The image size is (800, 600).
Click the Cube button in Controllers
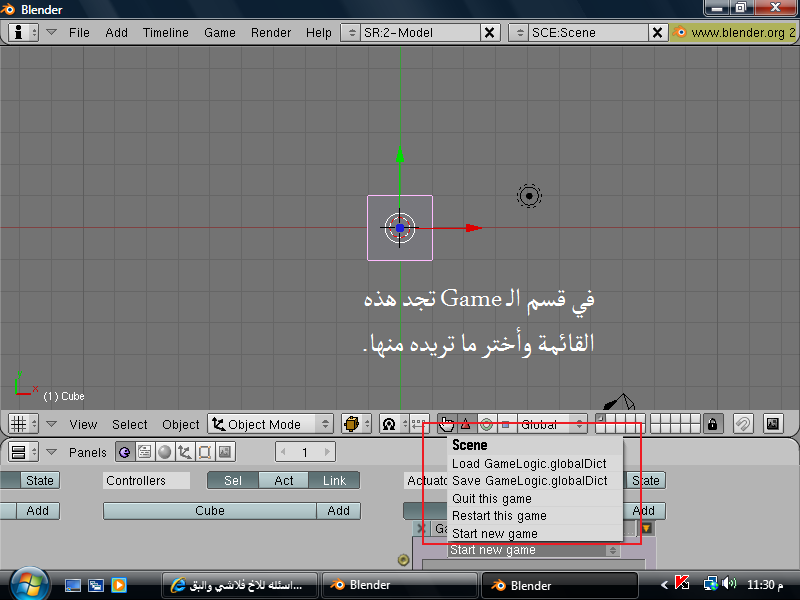click(210, 511)
